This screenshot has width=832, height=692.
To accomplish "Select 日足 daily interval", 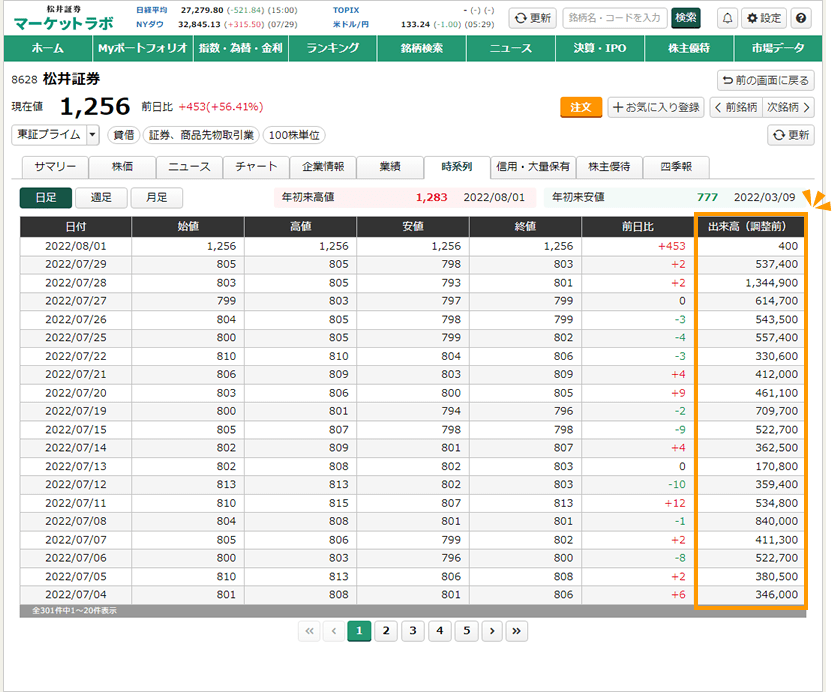I will [46, 198].
